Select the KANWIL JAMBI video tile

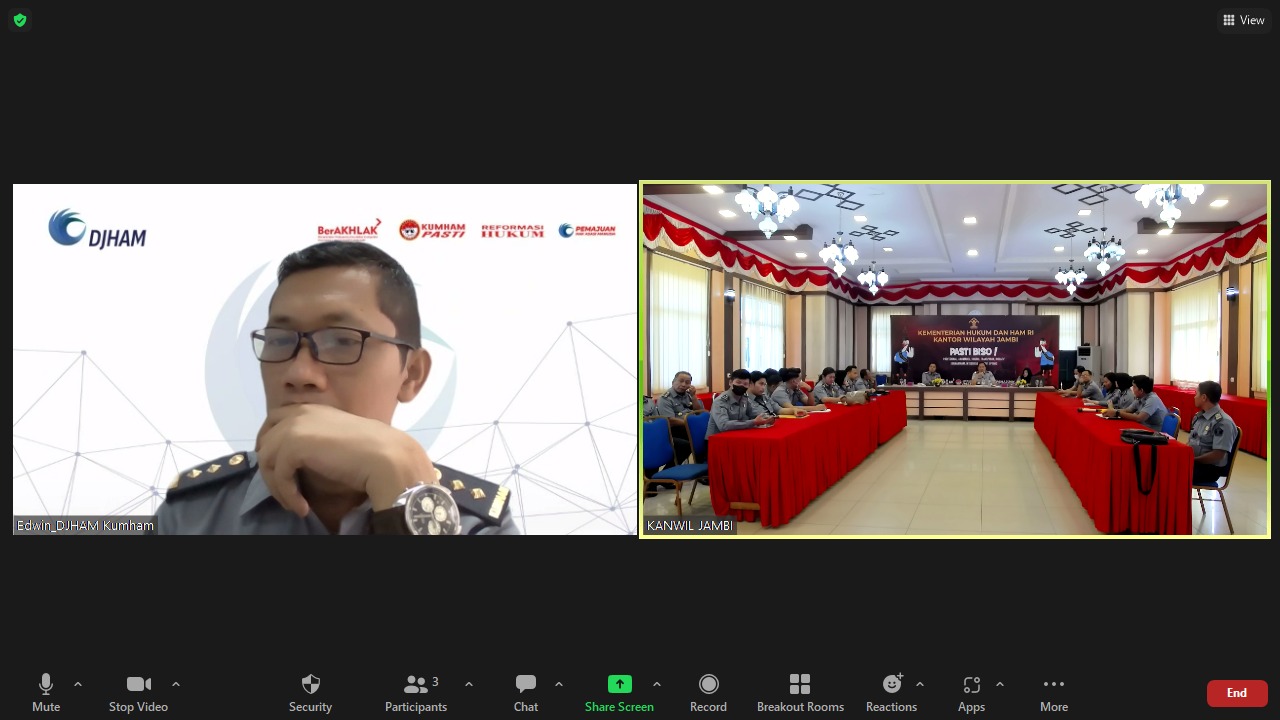click(x=955, y=360)
